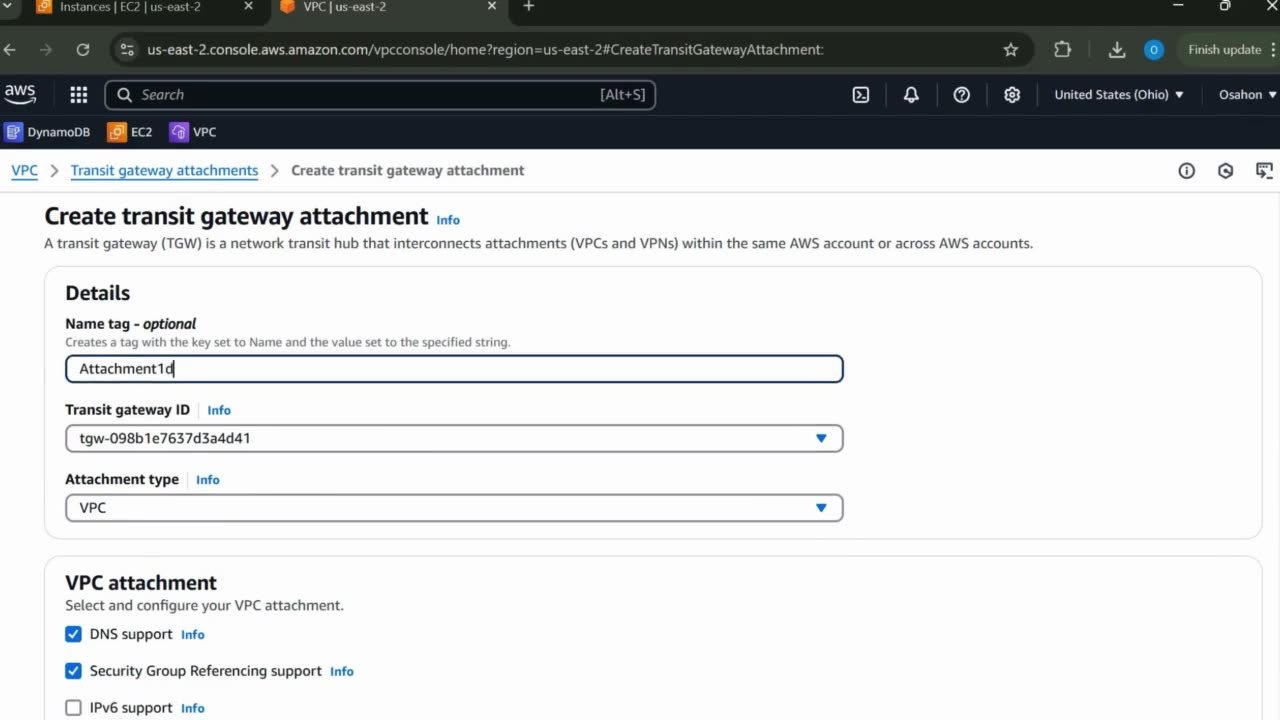Open Info link for Security Group Referencing

(341, 672)
